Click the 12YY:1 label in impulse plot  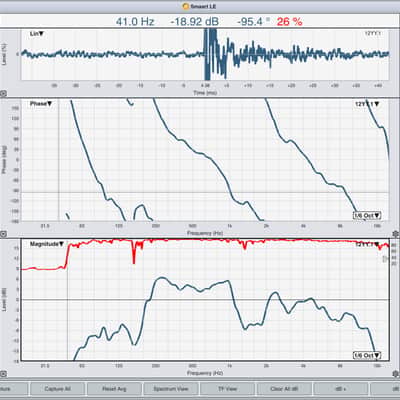coord(373,34)
